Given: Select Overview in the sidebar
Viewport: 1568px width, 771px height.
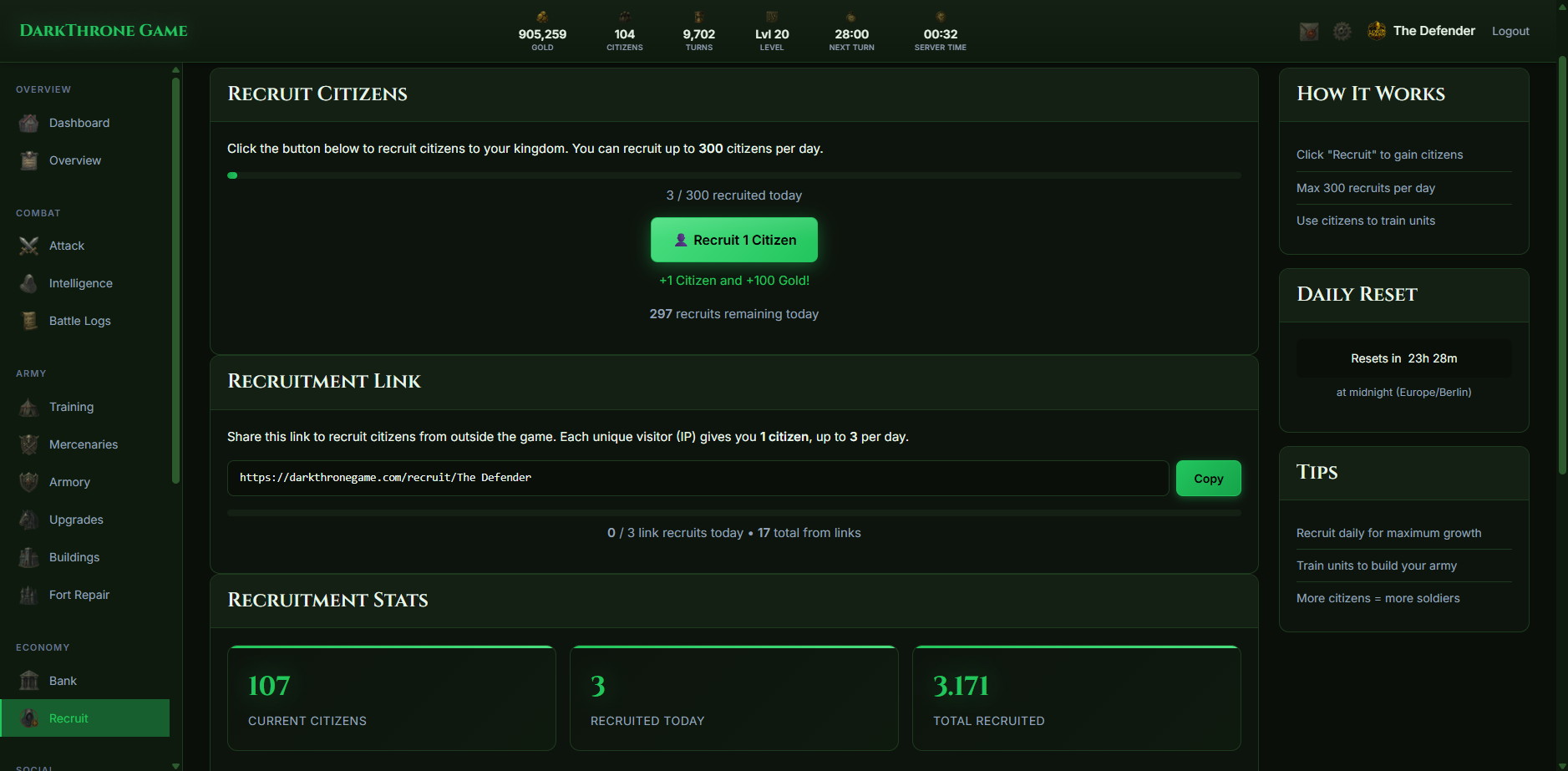Looking at the screenshot, I should tap(74, 160).
